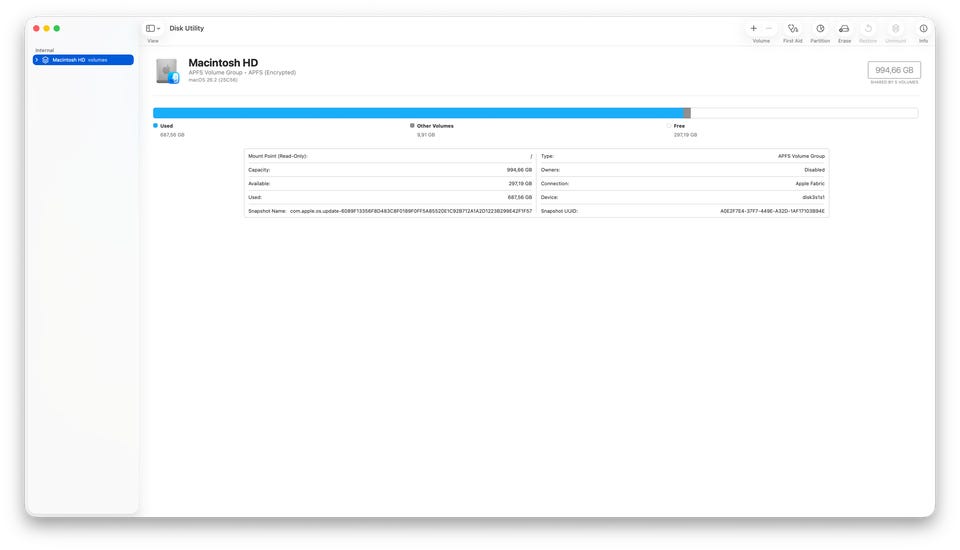Remove a volume with the minus button
960x550 pixels.
(x=769, y=28)
